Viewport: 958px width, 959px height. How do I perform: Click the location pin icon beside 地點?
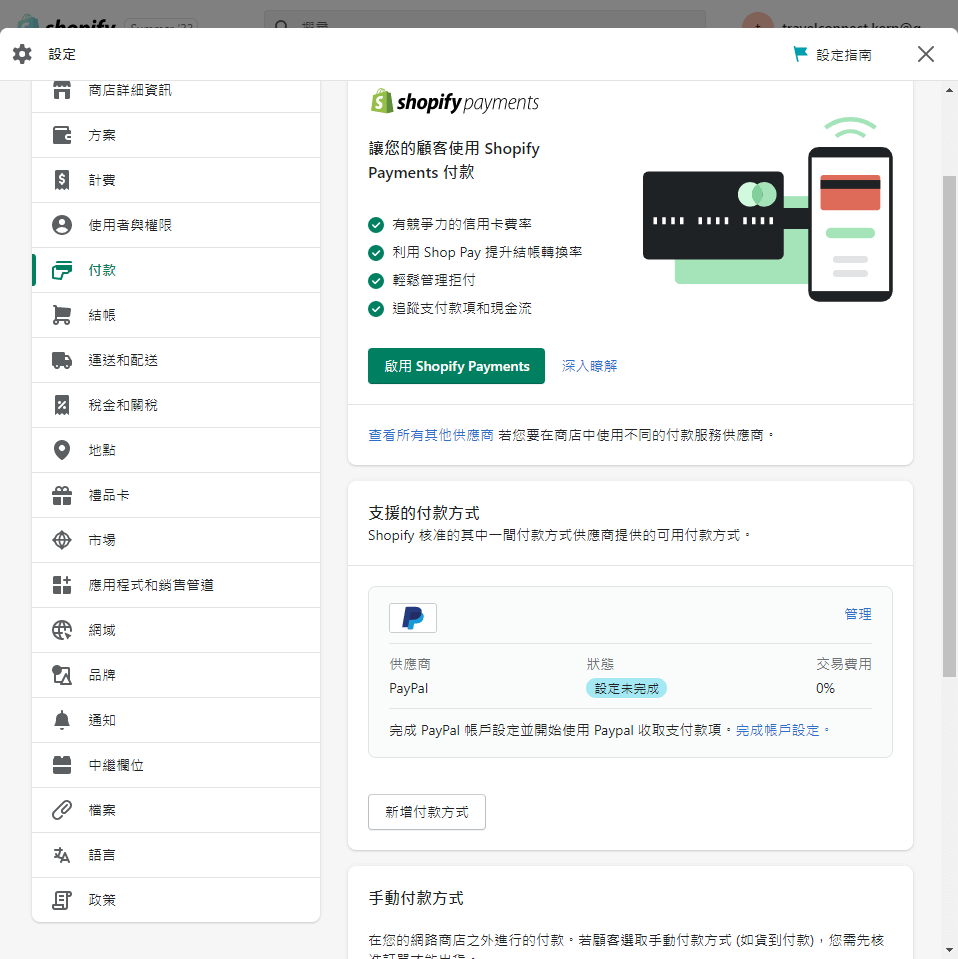(62, 450)
